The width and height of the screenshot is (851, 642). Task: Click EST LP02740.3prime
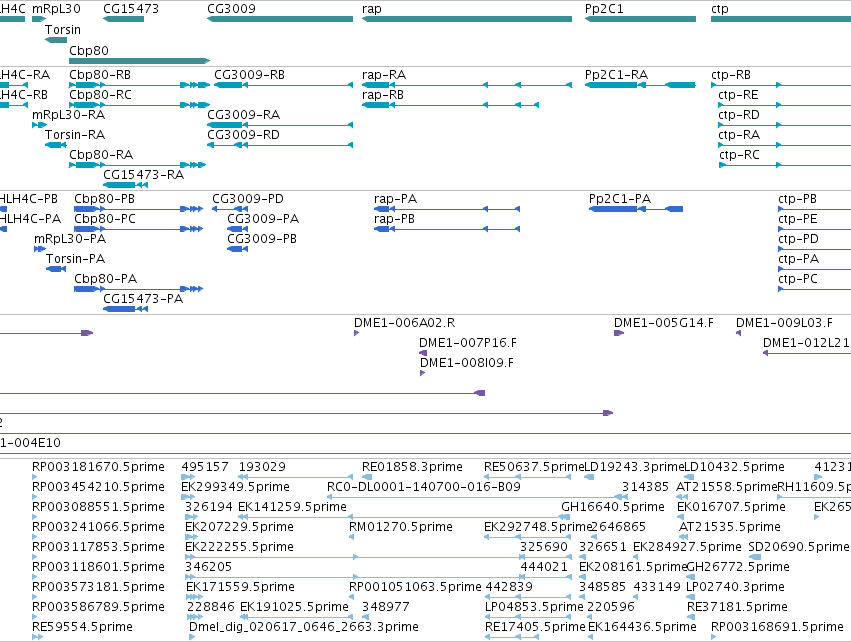click(x=735, y=587)
